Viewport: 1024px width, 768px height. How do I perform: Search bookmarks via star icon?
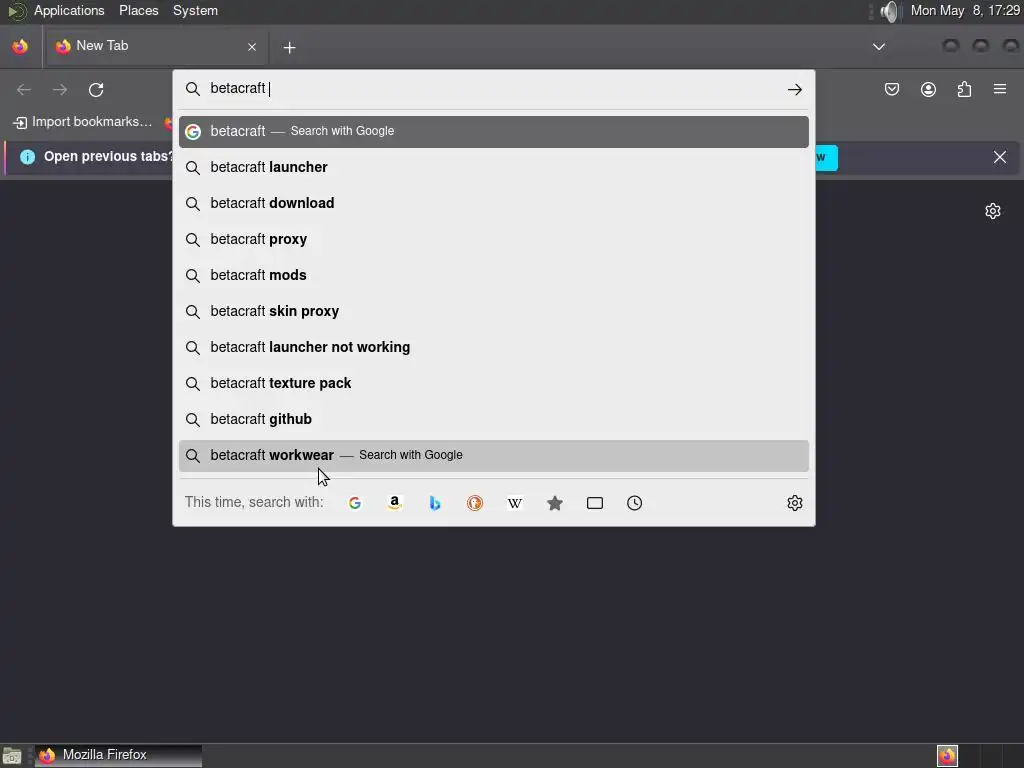[554, 503]
